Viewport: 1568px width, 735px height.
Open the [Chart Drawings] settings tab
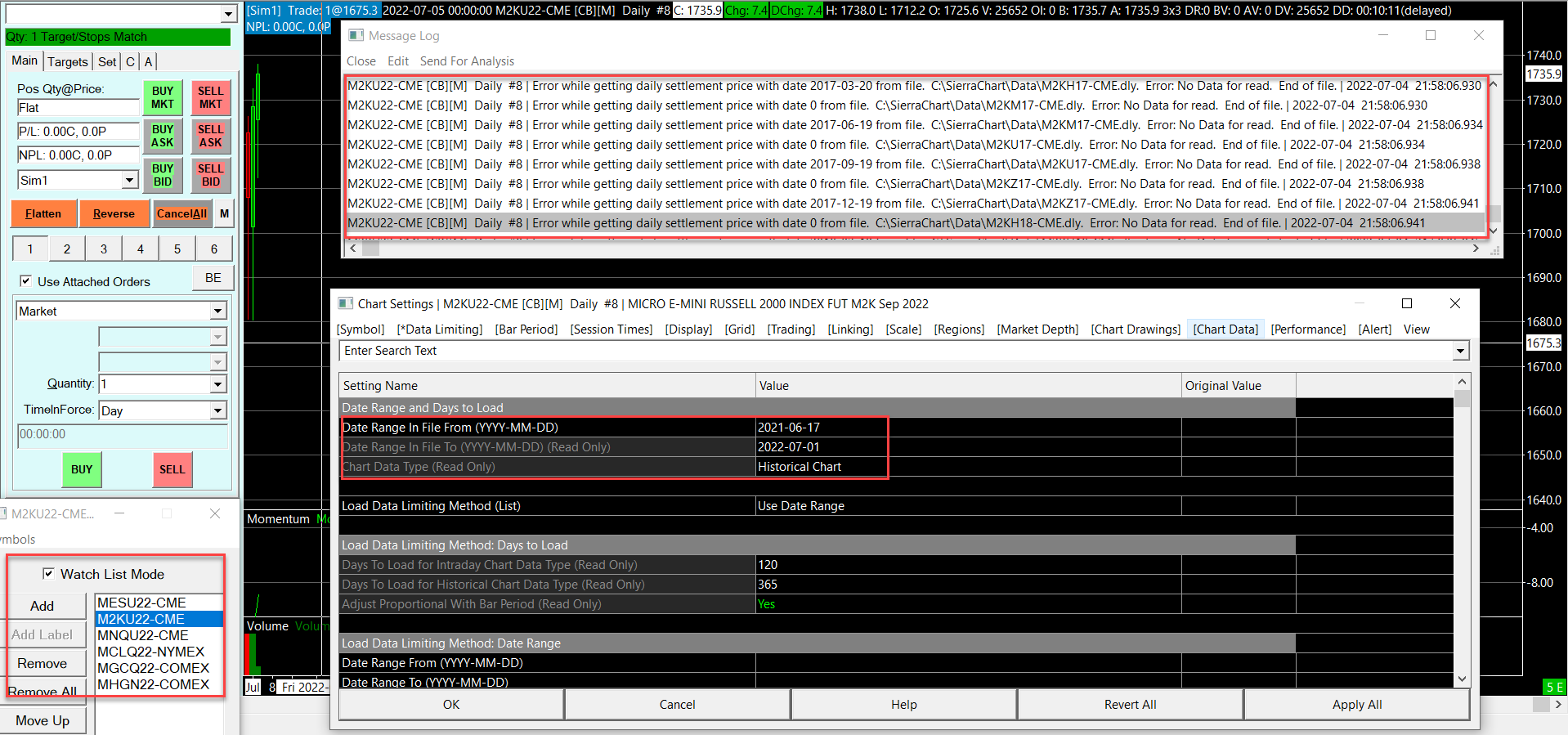[1136, 329]
